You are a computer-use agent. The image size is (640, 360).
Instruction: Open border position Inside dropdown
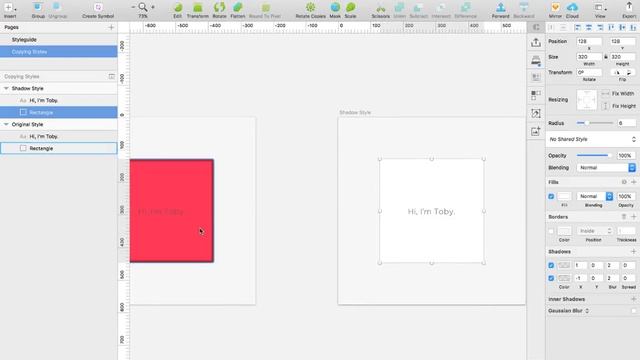point(594,231)
